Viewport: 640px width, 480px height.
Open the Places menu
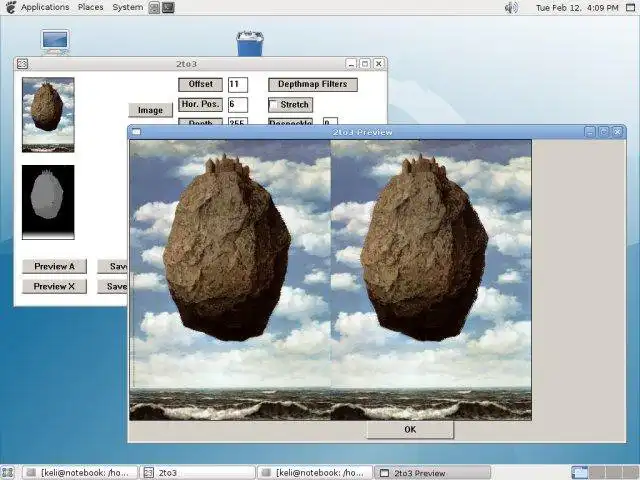[90, 7]
